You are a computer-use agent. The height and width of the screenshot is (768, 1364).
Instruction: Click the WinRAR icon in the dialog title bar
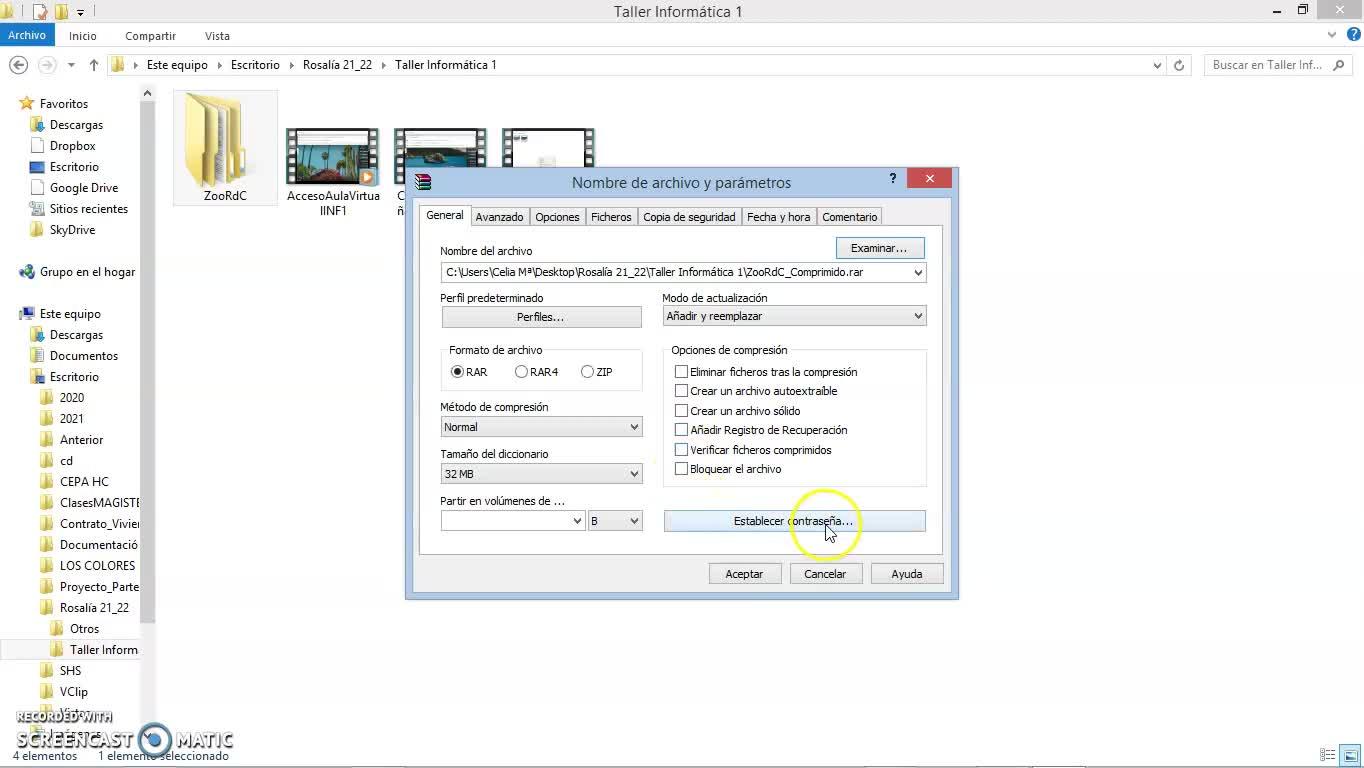pos(424,182)
